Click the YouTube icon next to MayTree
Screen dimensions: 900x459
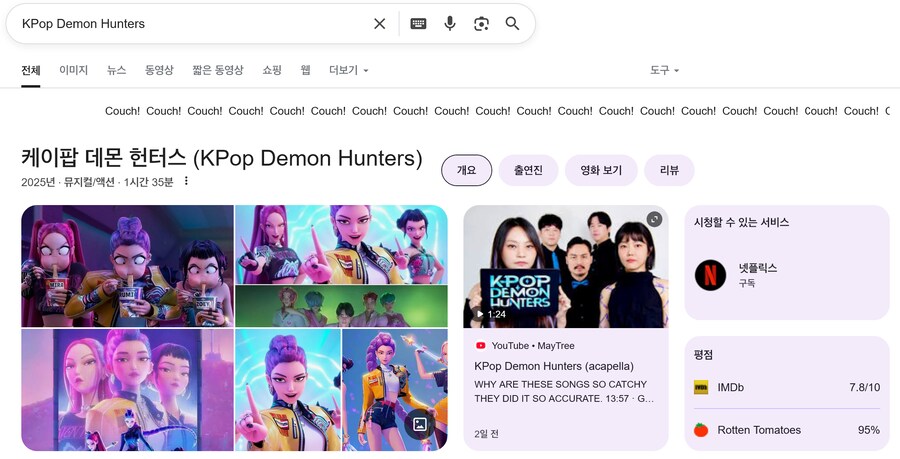pyautogui.click(x=480, y=345)
